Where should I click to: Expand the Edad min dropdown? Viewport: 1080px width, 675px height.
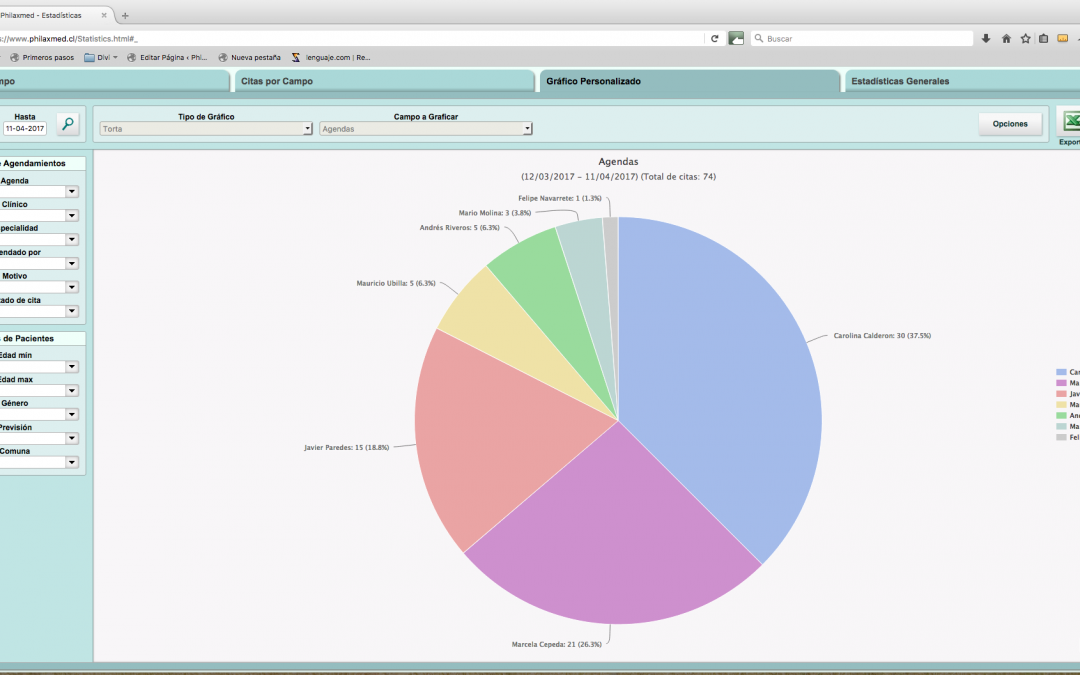72,366
